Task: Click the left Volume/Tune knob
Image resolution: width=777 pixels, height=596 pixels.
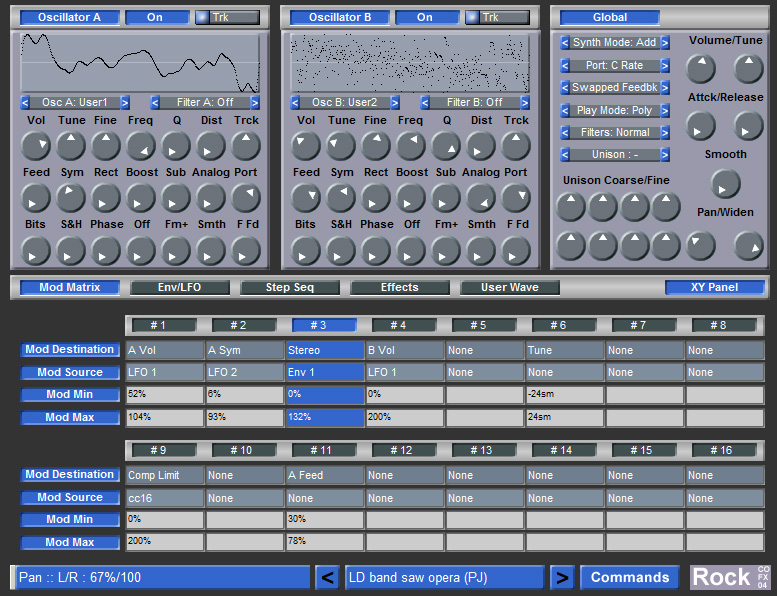Action: [700, 68]
